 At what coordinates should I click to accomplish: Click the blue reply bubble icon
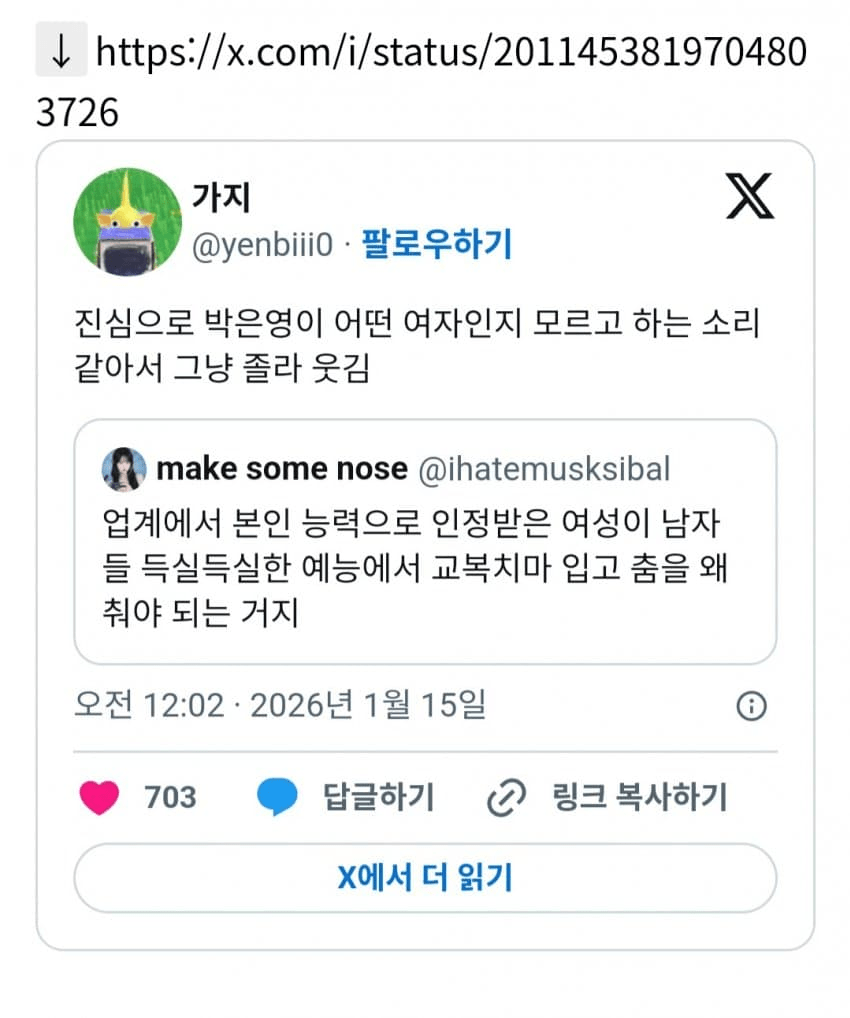click(x=277, y=798)
